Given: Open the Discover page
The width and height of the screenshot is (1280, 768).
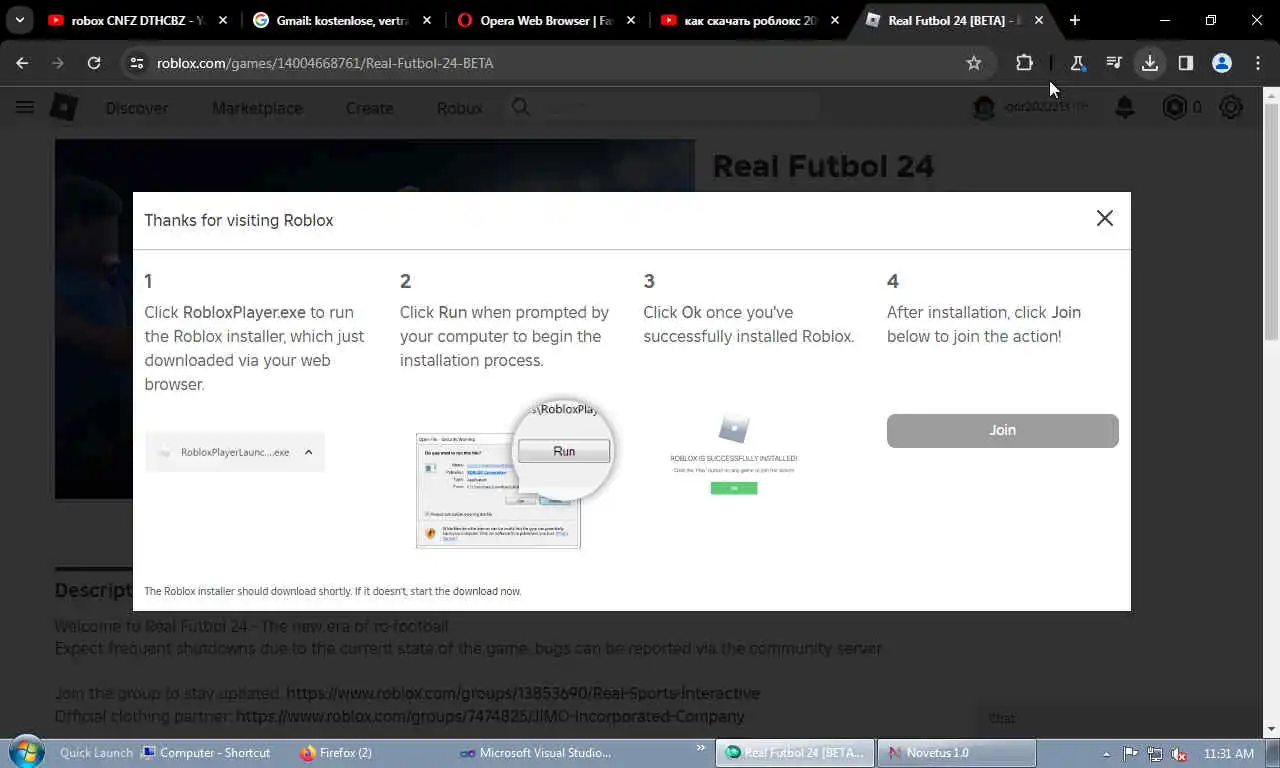Looking at the screenshot, I should pyautogui.click(x=137, y=108).
